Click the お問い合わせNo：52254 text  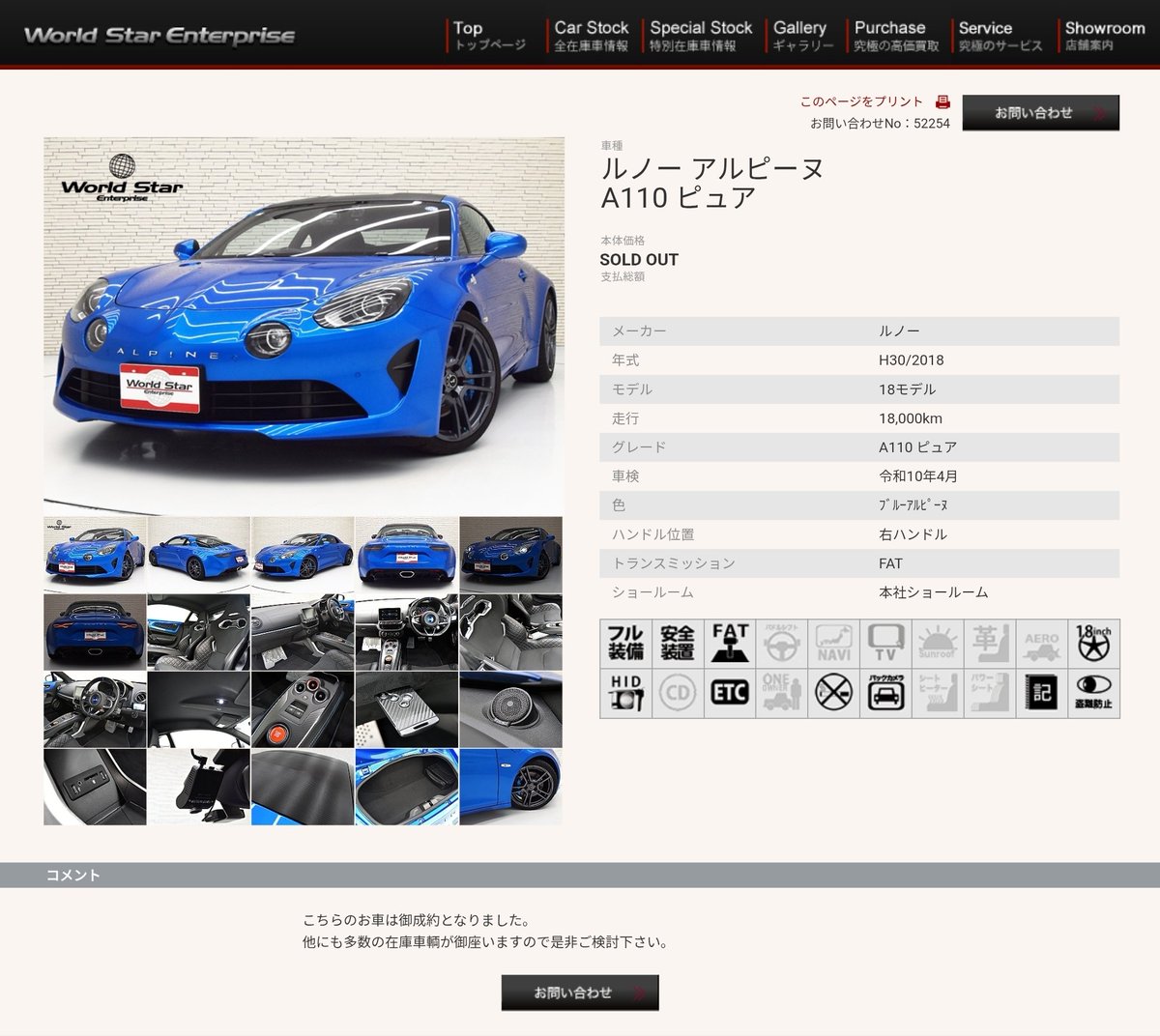(x=880, y=123)
